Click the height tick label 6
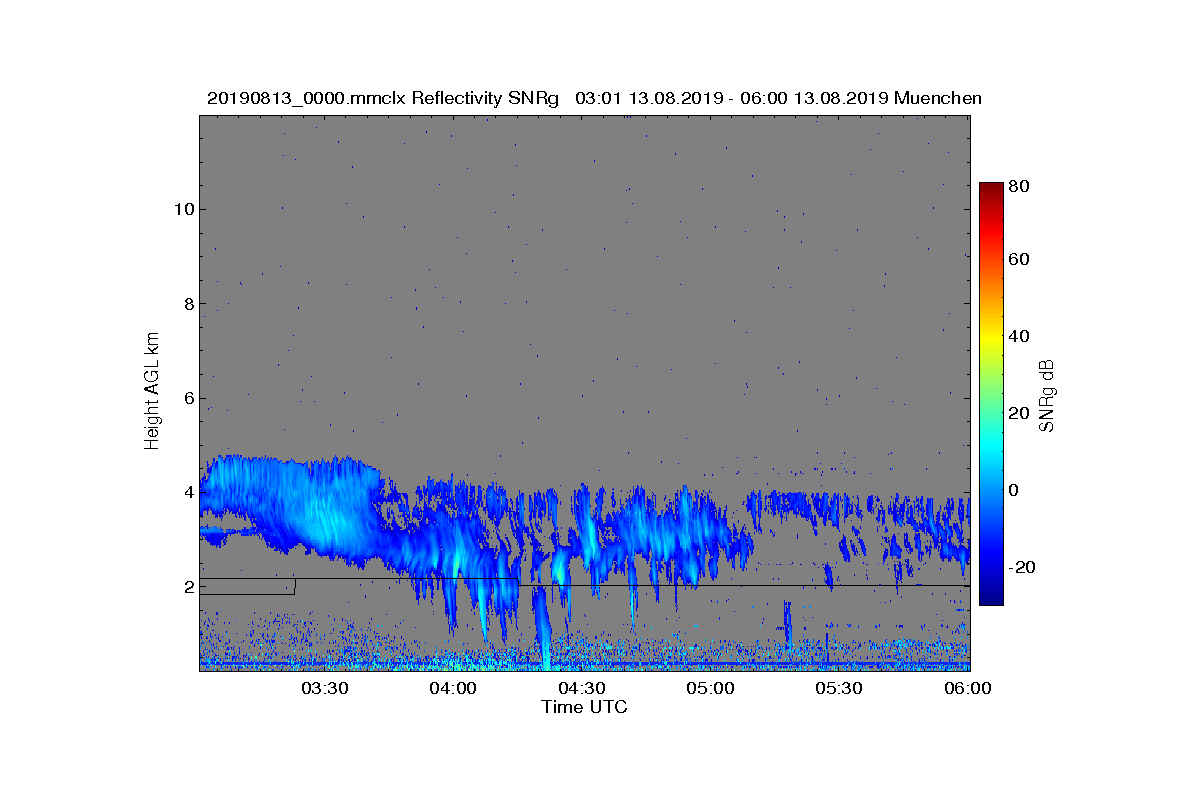1200x800 pixels. [x=188, y=398]
